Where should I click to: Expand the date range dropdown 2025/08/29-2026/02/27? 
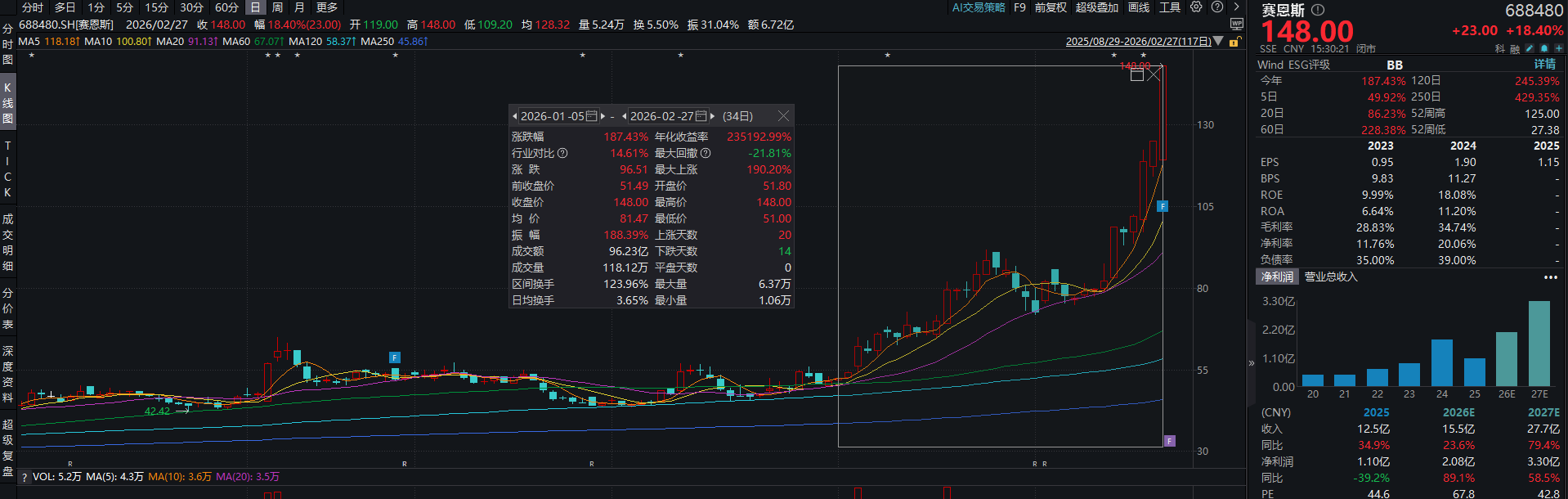1219,41
